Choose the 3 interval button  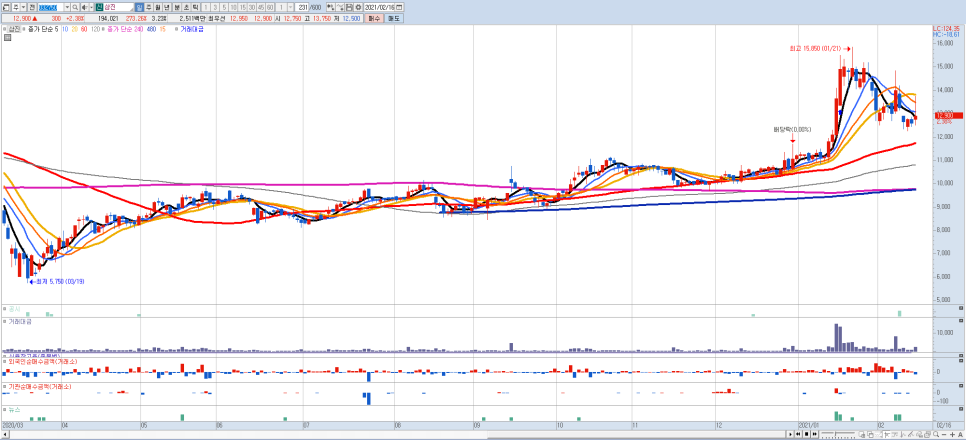[x=215, y=7]
